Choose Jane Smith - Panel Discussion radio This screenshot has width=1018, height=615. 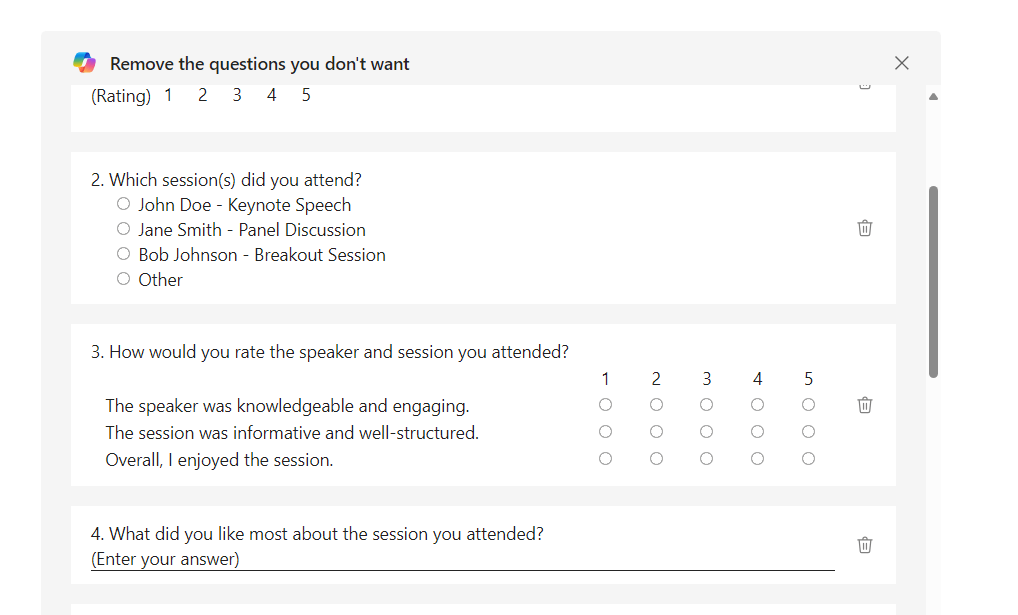pos(124,229)
